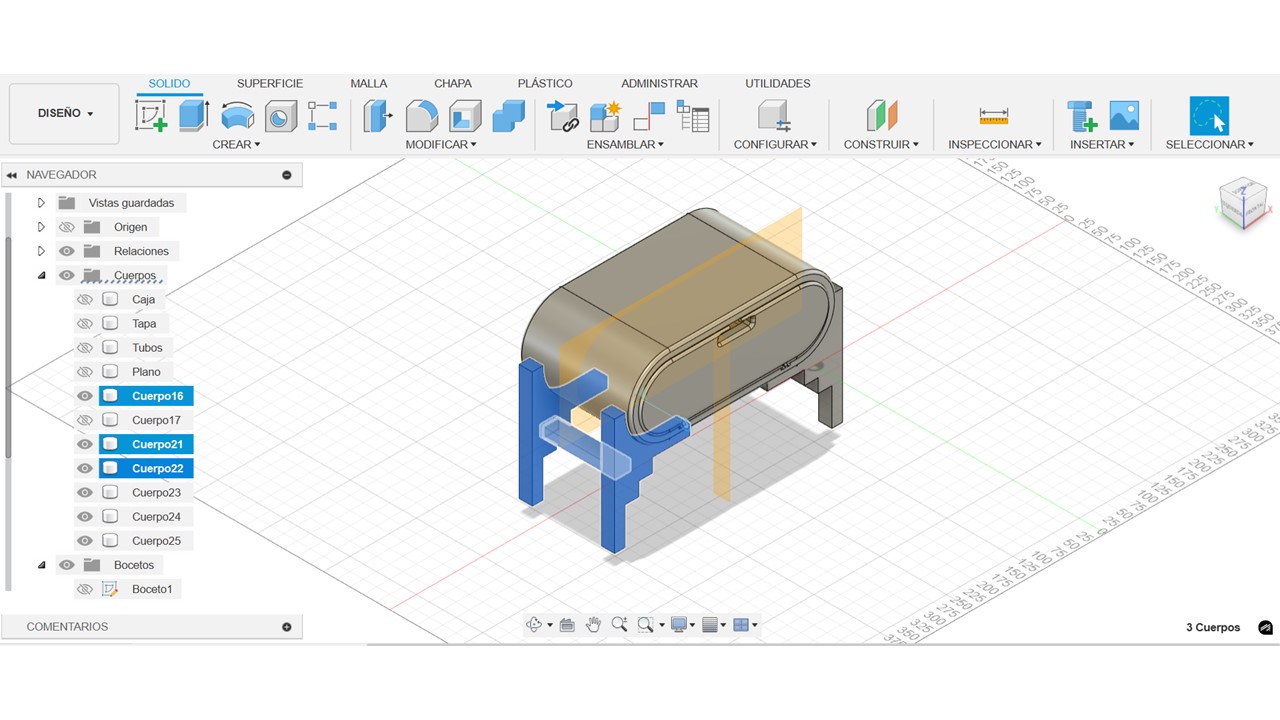The height and width of the screenshot is (720, 1280).
Task: Open the DISEÑO workspace dropdown
Action: coord(65,114)
